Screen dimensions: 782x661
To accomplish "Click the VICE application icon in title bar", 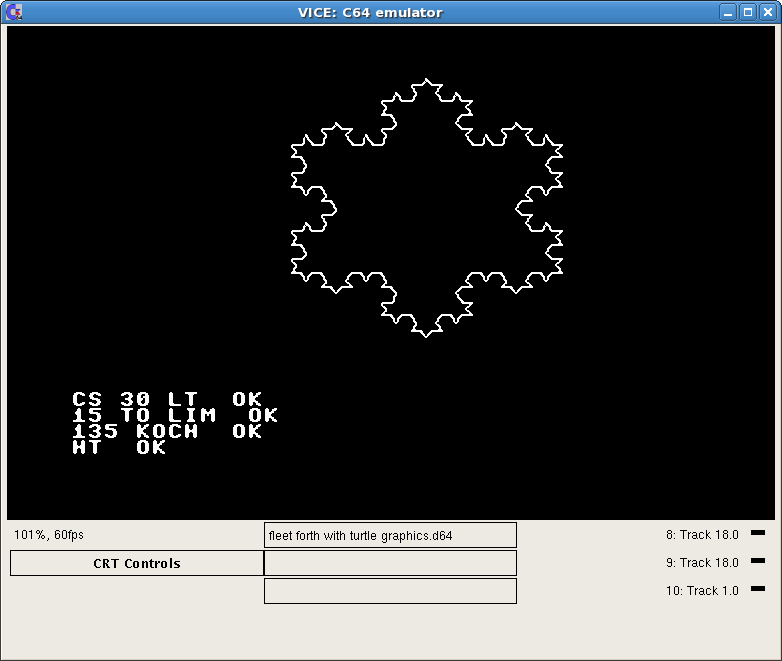I will coord(14,12).
